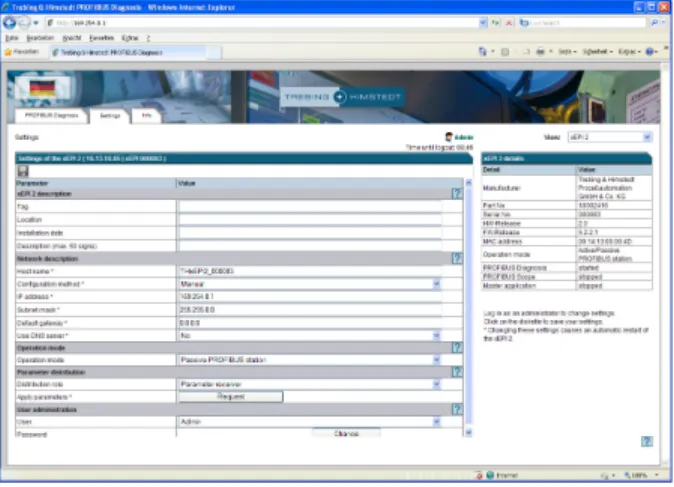Click the Live Search box
Viewport: 674px width, 487px height.
pos(582,23)
